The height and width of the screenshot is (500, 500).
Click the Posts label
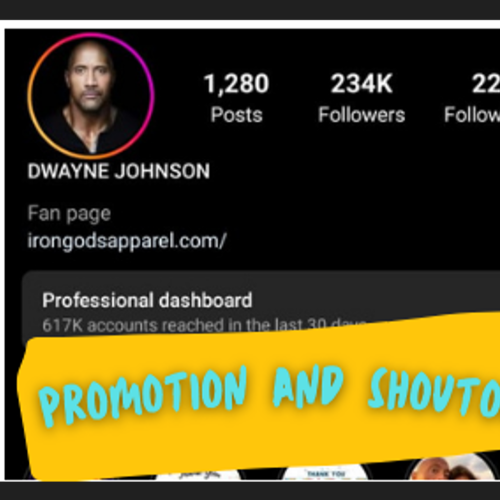(237, 115)
